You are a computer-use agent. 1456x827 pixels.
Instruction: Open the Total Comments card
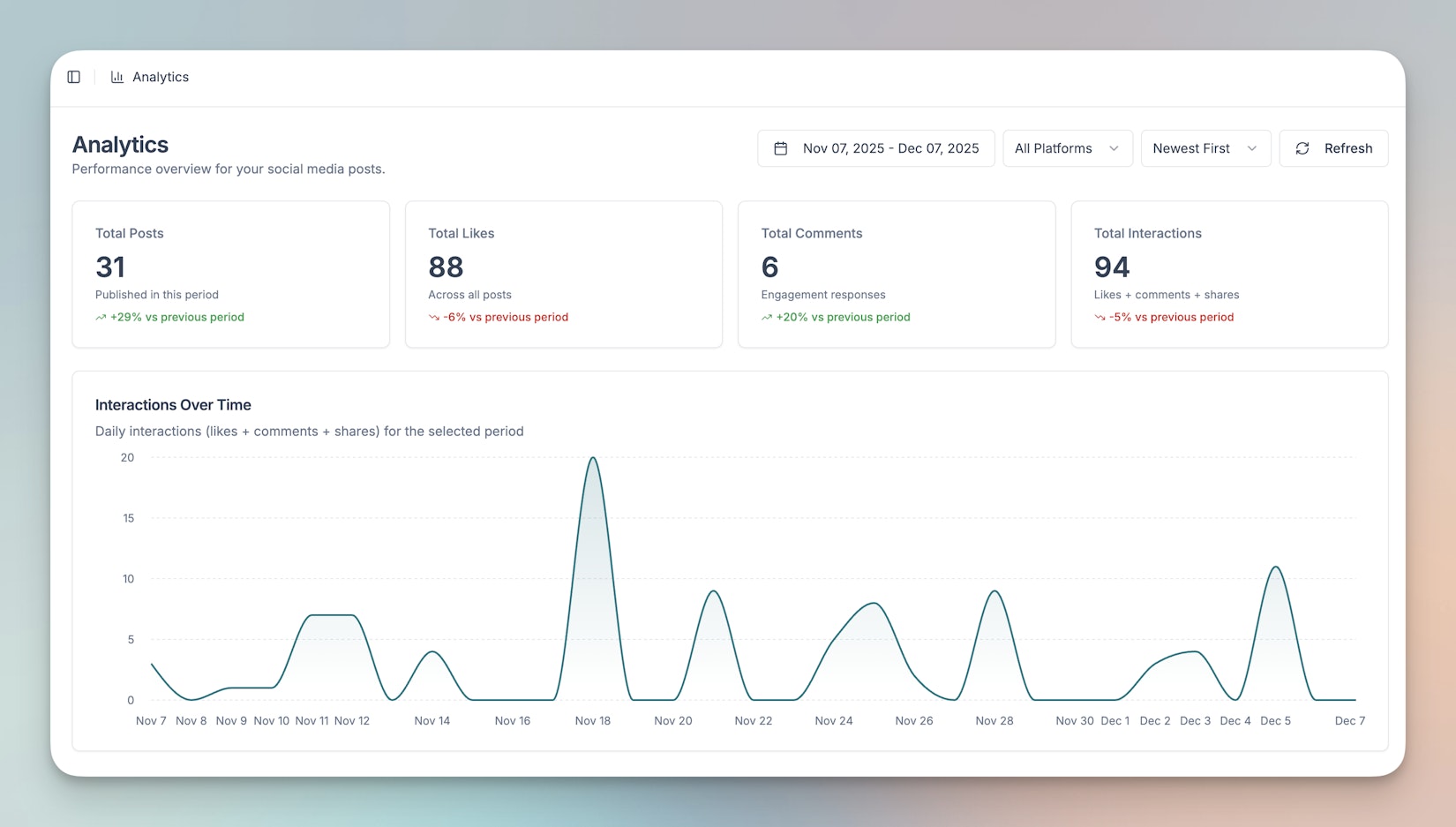tap(896, 274)
